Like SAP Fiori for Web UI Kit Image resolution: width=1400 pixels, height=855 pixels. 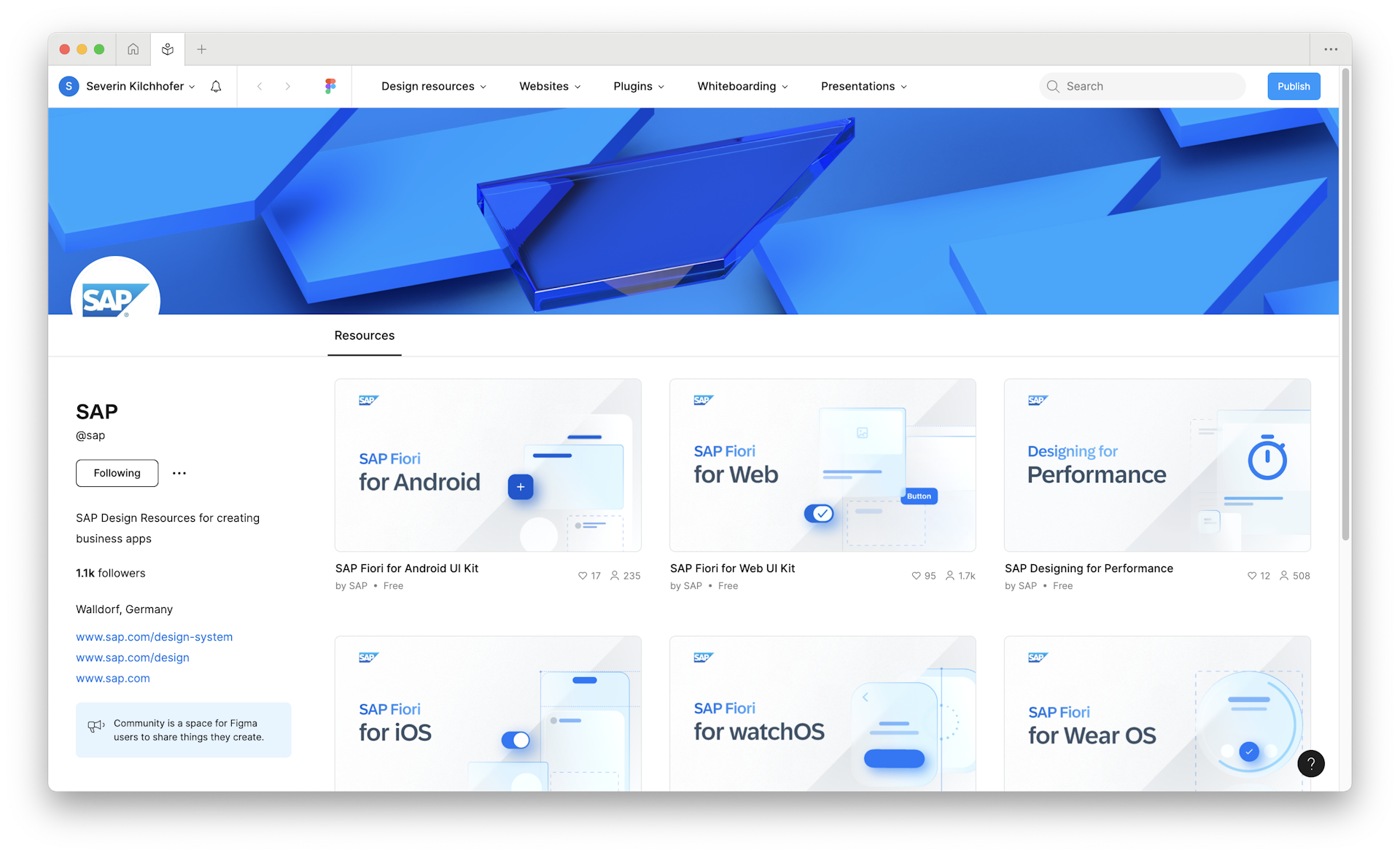[x=916, y=576]
